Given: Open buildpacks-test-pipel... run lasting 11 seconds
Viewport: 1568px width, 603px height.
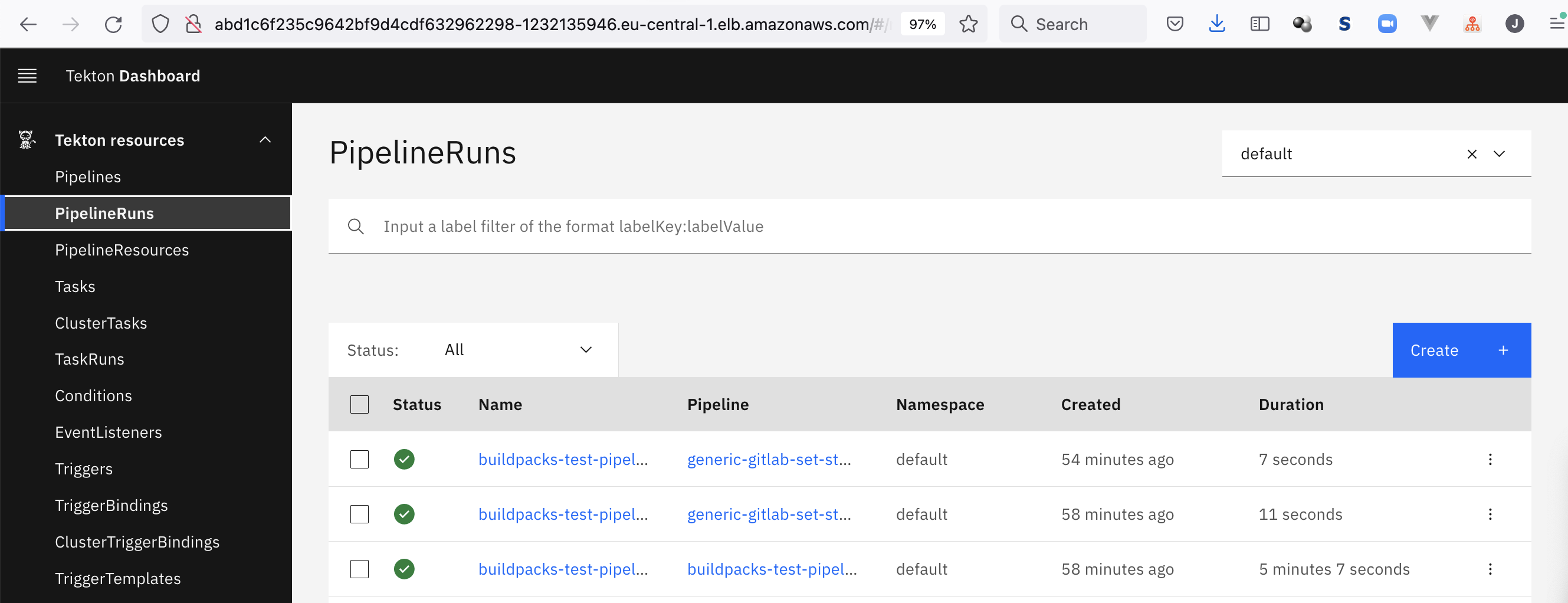Looking at the screenshot, I should pos(562,513).
